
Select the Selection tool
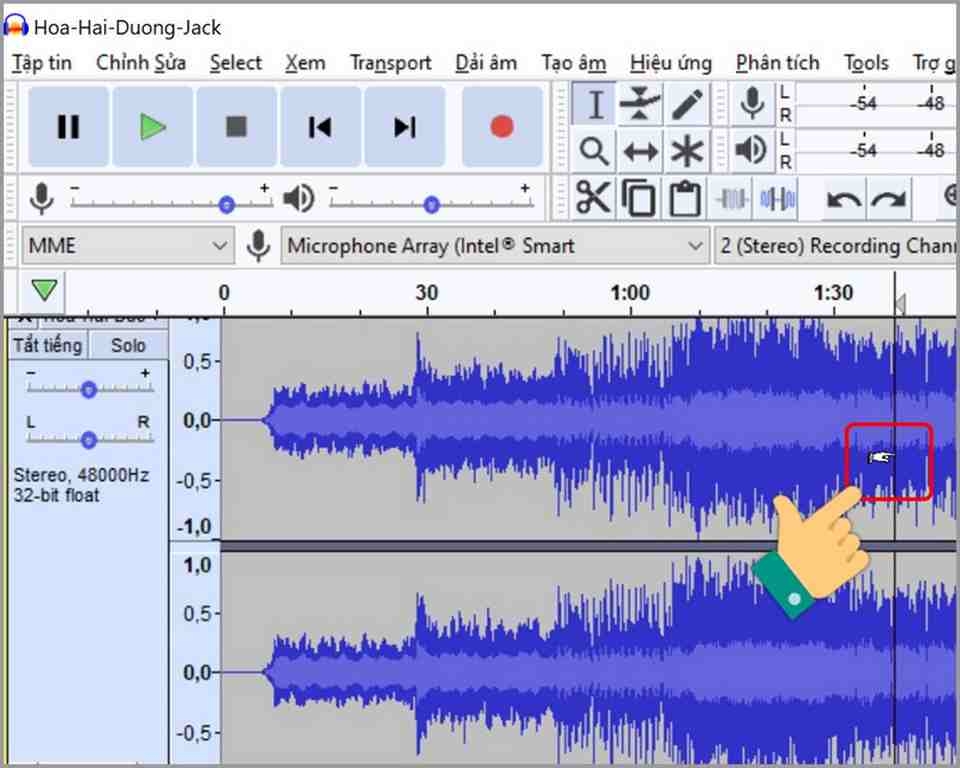click(594, 102)
